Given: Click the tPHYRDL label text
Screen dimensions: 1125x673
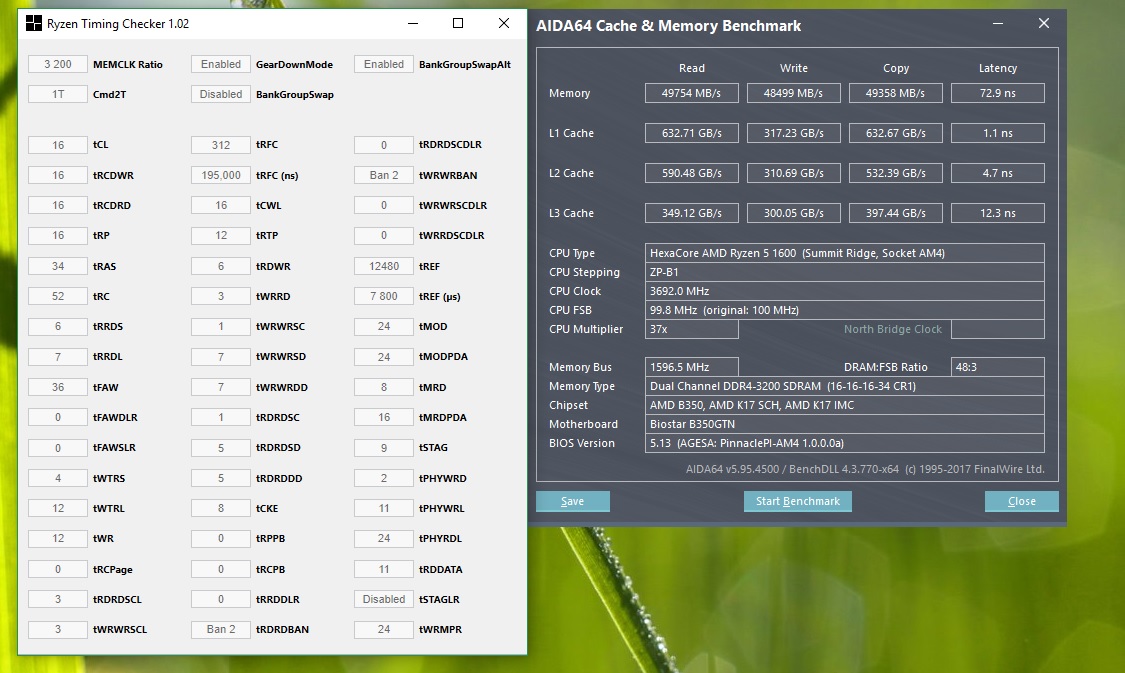Looking at the screenshot, I should (440, 538).
